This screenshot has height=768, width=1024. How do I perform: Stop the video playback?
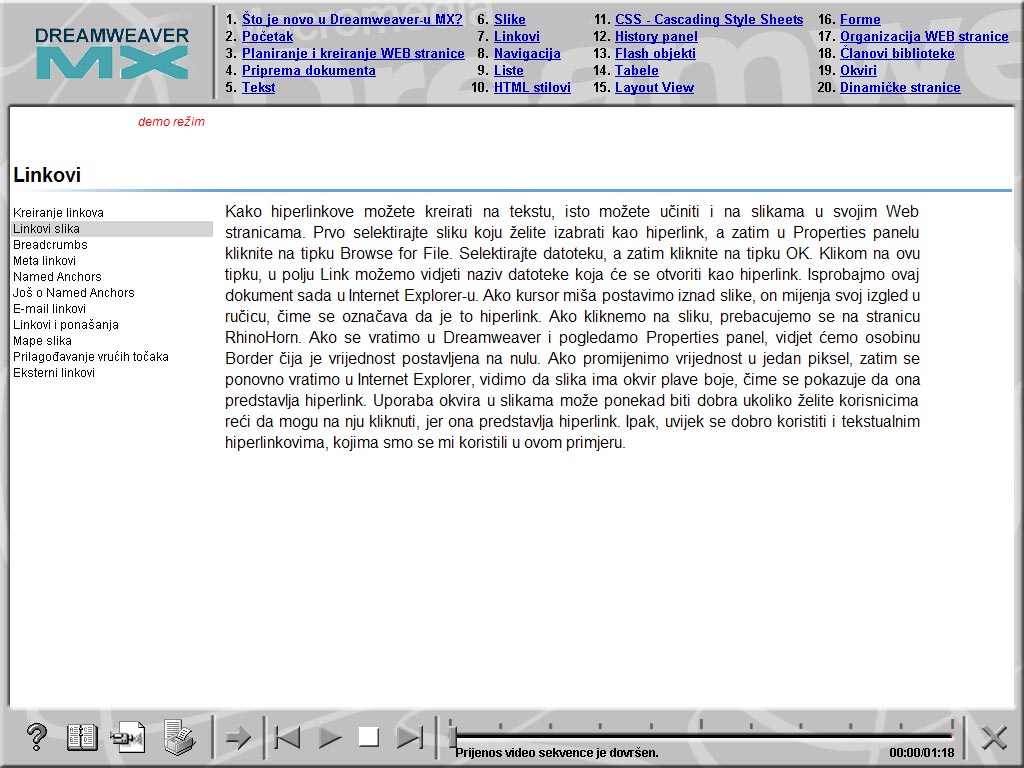pos(370,737)
